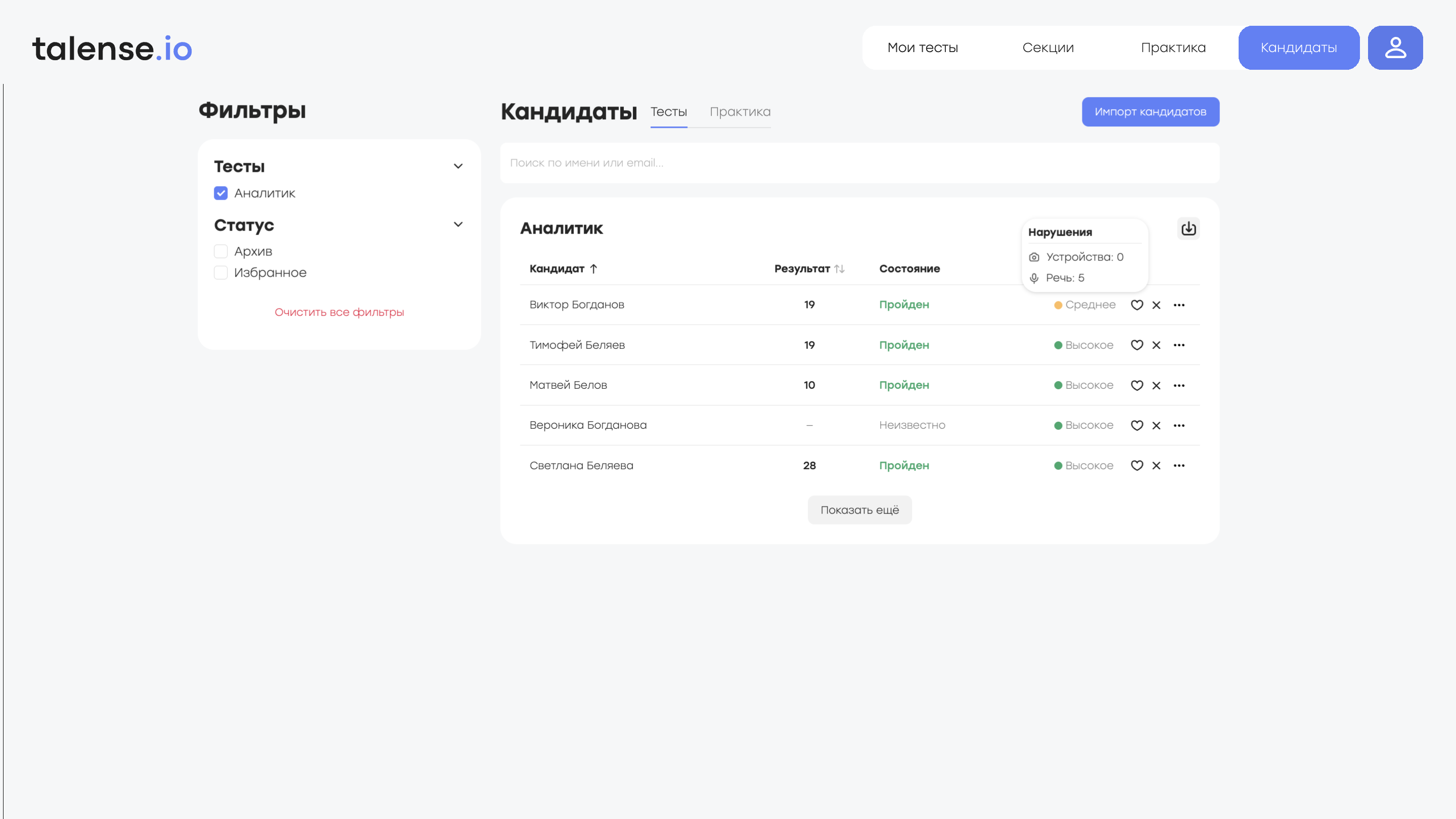Click the export download icon for Аналитик

tap(1188, 229)
